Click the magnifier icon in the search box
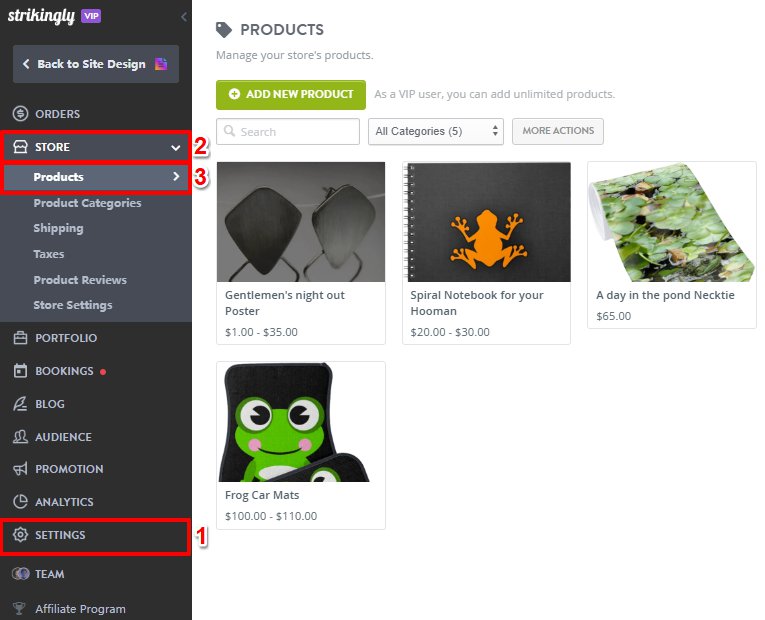Viewport: 765px width, 620px height. coord(229,131)
